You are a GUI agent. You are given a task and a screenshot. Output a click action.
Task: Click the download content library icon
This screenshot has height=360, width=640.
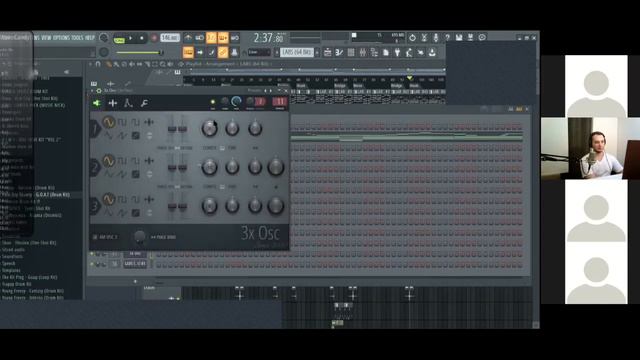click(x=432, y=52)
